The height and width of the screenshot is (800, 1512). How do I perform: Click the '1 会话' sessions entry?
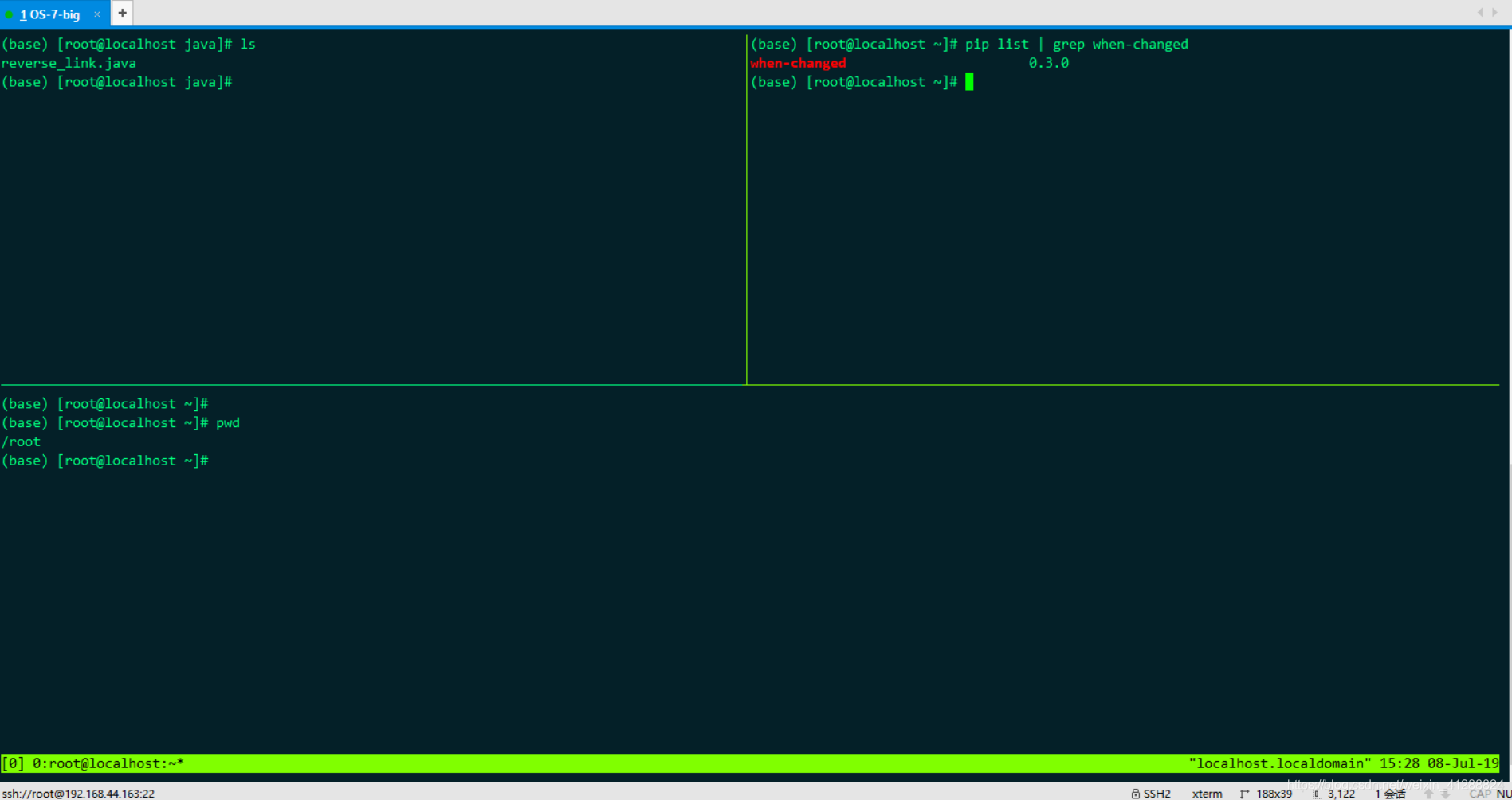[1390, 794]
